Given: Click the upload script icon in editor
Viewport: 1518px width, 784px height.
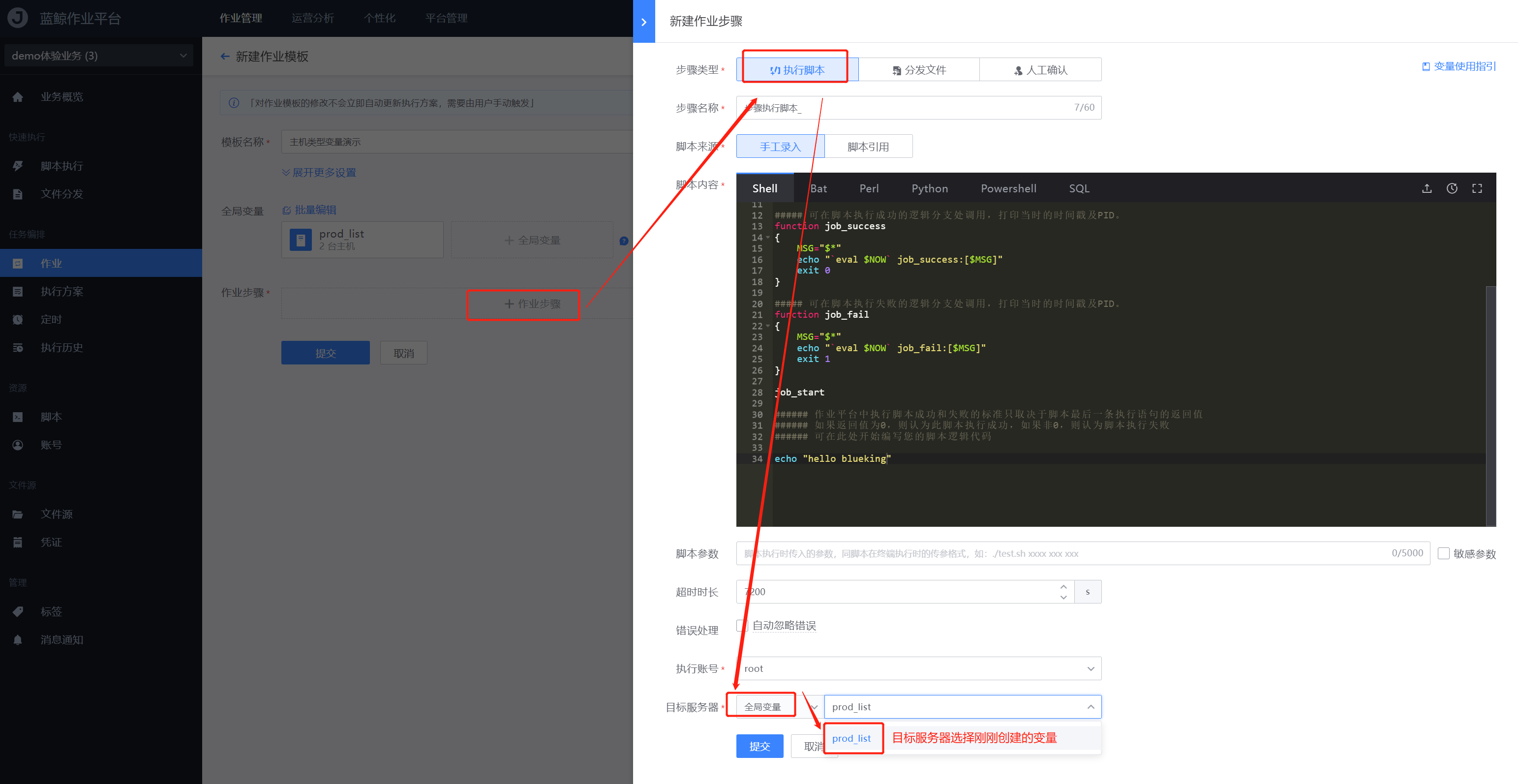Looking at the screenshot, I should [x=1427, y=188].
